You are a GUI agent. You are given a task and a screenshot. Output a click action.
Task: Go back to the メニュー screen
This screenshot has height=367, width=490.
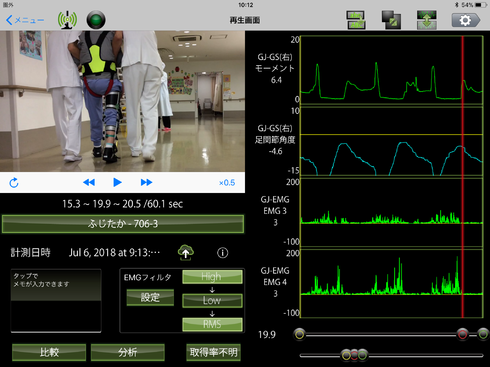pyautogui.click(x=25, y=20)
